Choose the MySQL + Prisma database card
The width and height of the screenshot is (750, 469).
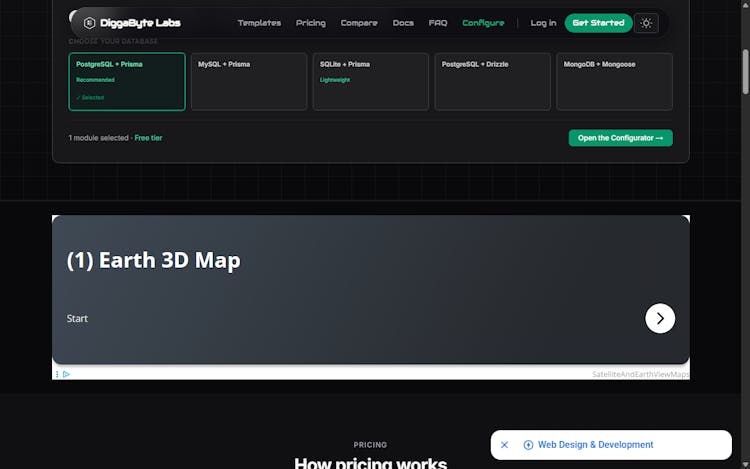pyautogui.click(x=249, y=81)
